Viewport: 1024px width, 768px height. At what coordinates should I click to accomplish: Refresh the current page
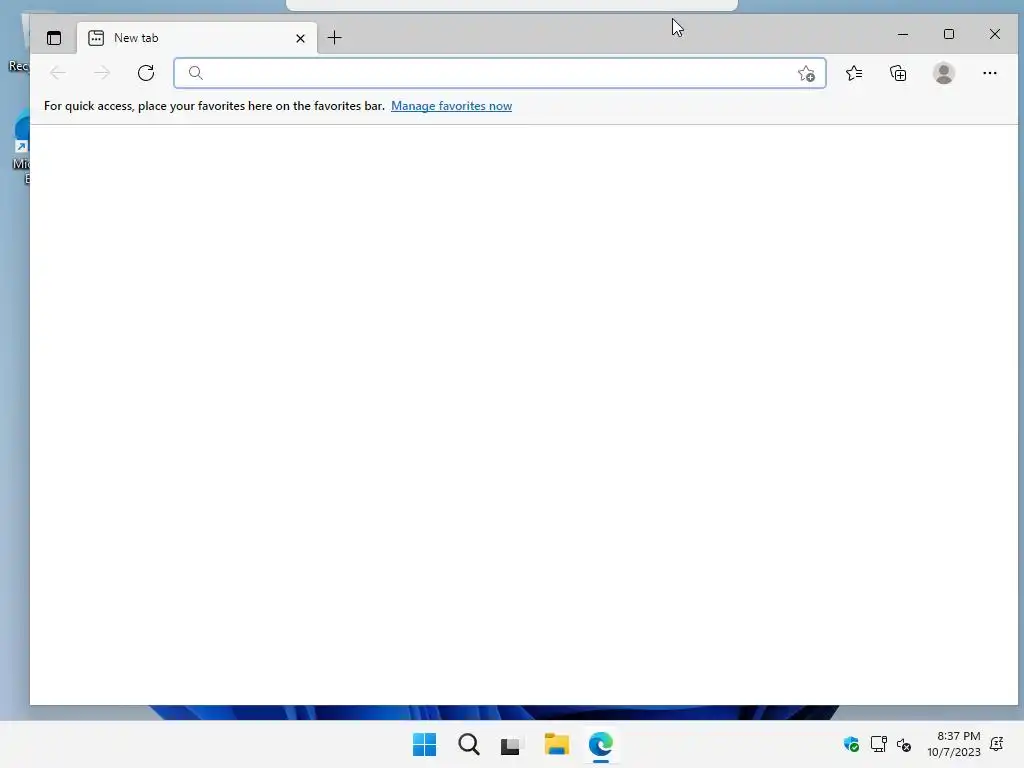click(x=146, y=73)
